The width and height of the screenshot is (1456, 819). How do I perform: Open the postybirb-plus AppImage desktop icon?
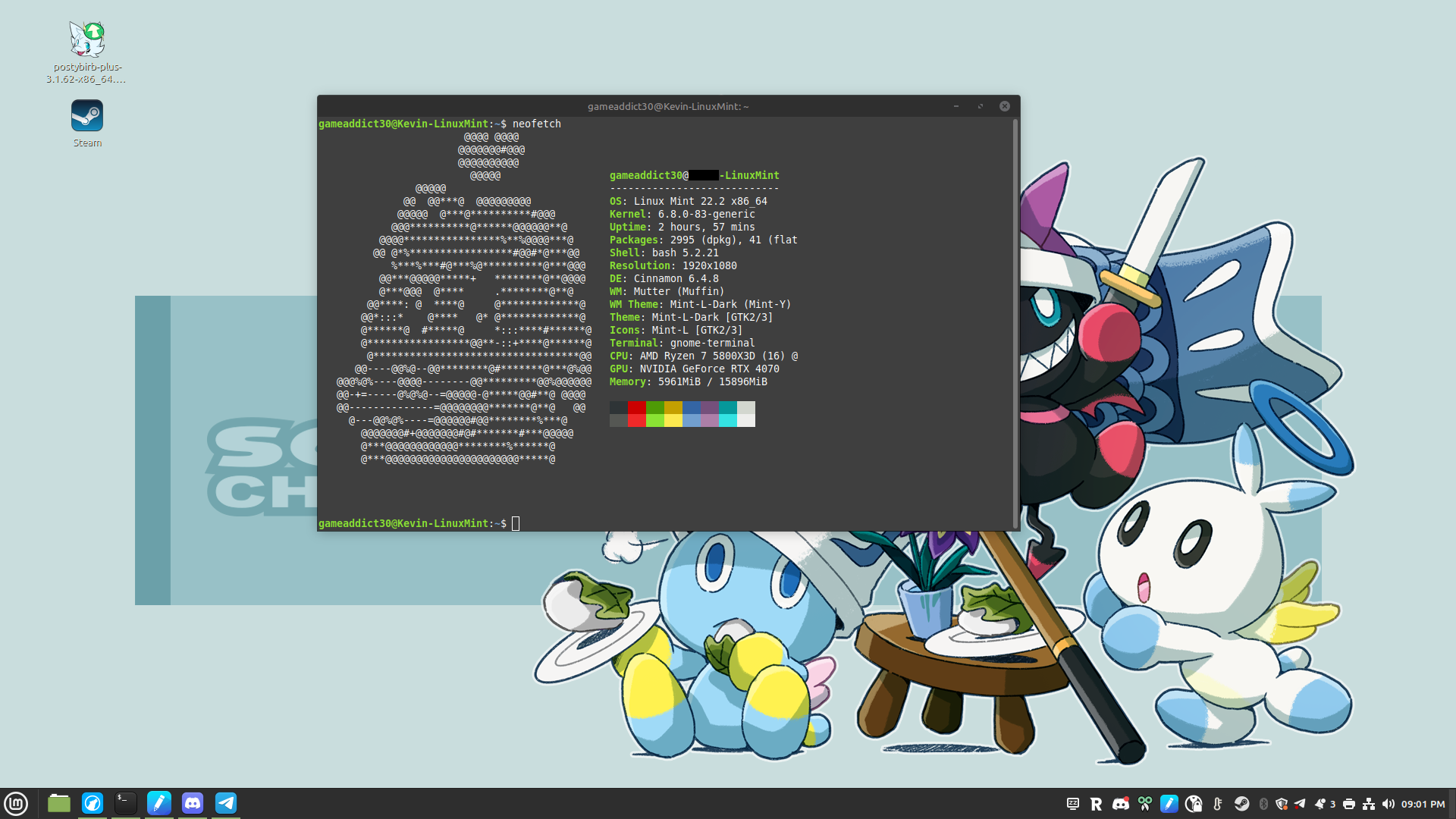[87, 52]
